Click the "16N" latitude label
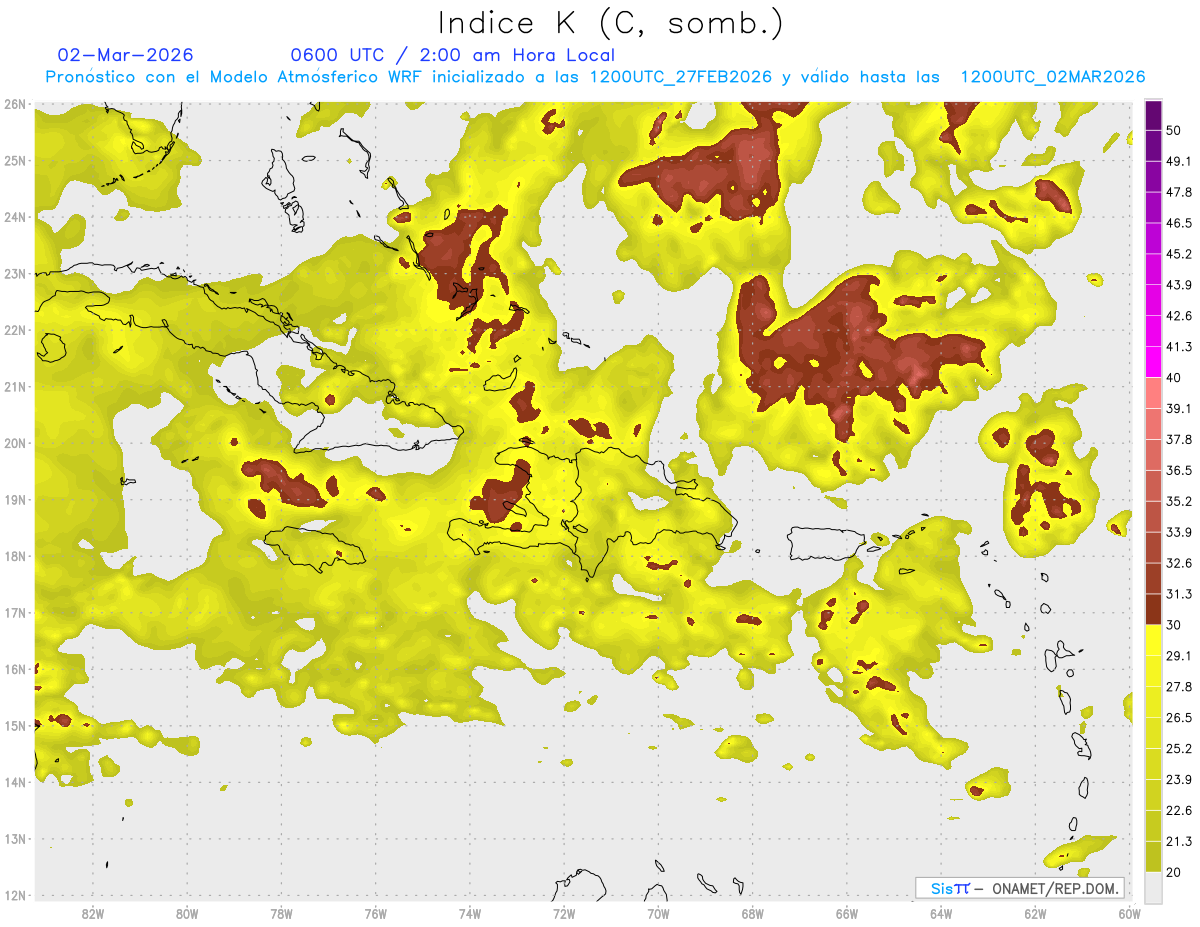The image size is (1200, 927). point(15,669)
